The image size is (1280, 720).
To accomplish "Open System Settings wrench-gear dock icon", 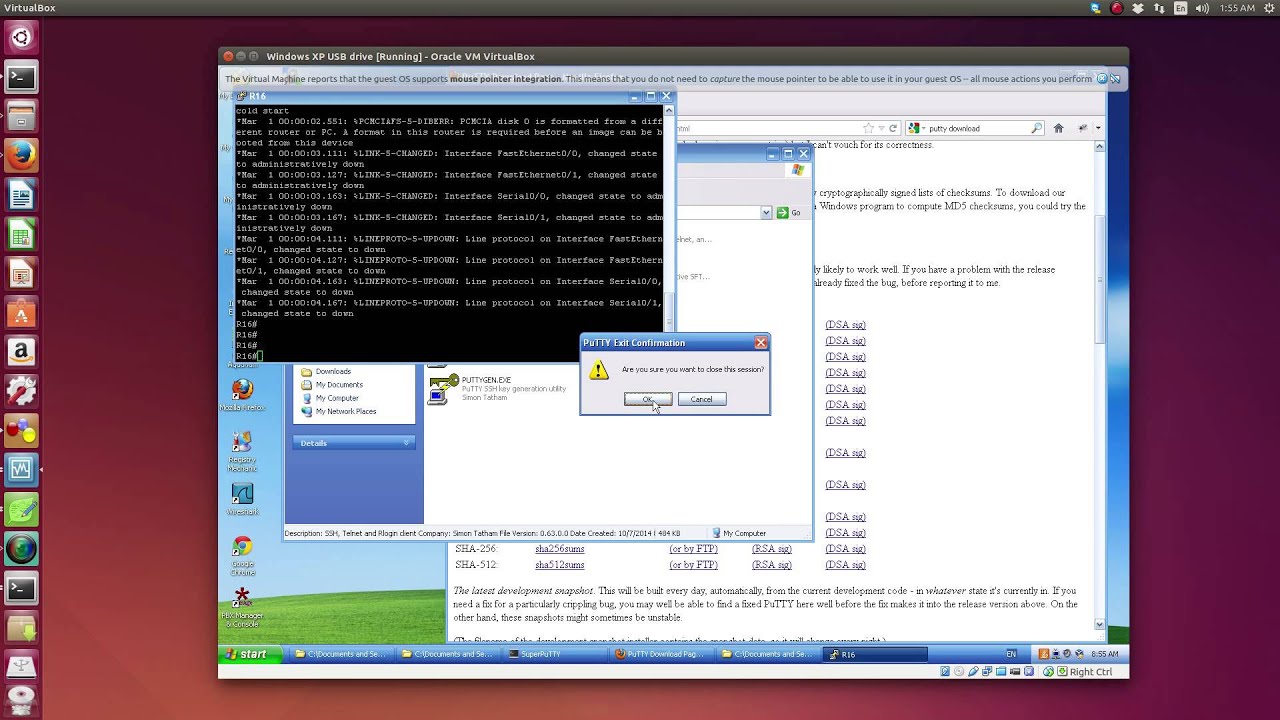I will [21, 390].
